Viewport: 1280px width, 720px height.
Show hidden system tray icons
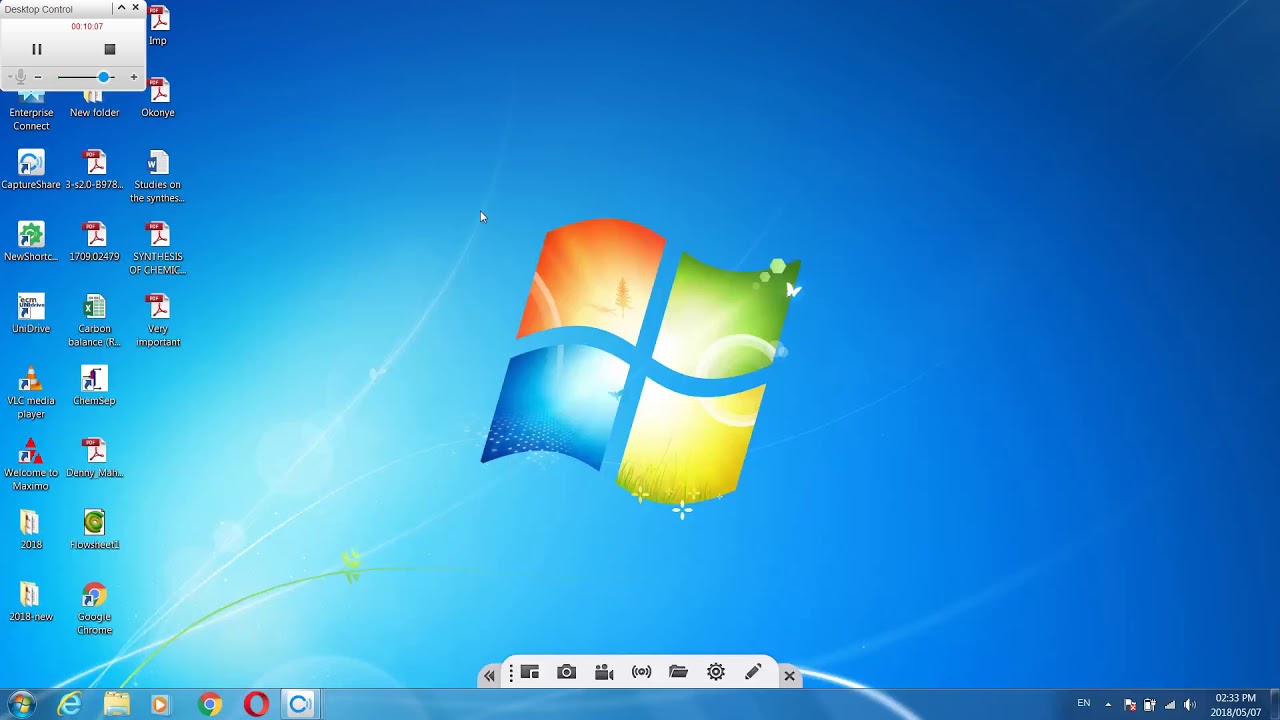1108,705
